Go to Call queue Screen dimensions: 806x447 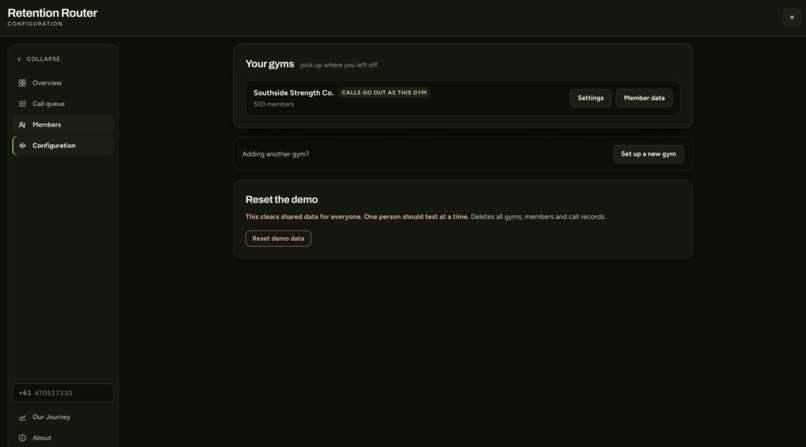coord(63,104)
